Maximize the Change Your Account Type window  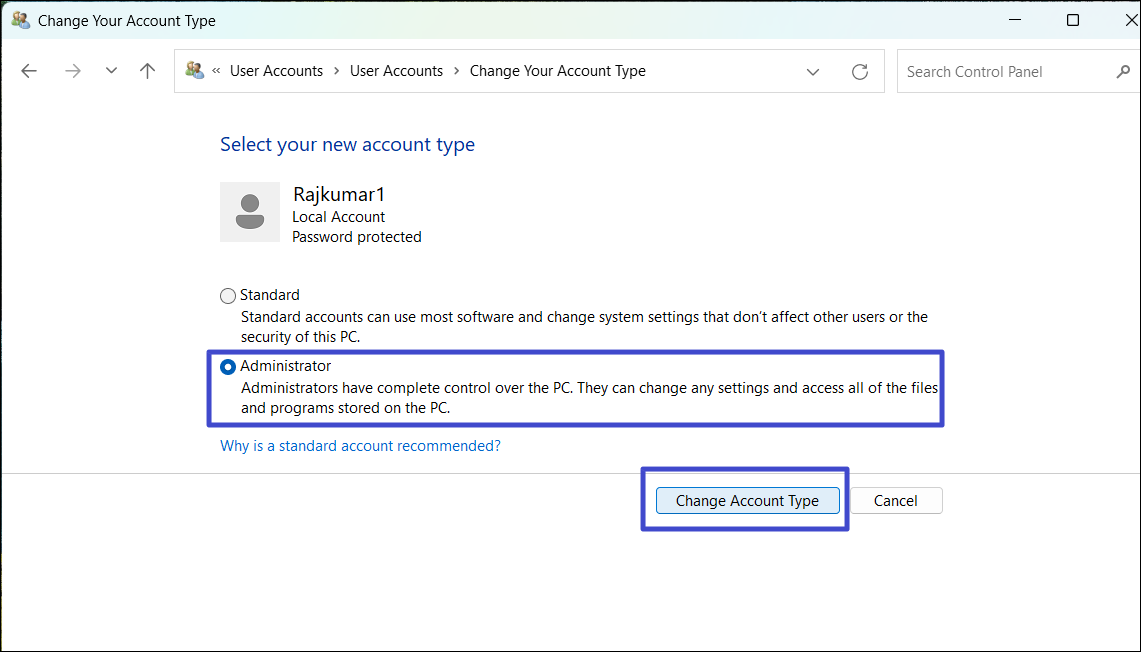[x=1073, y=20]
